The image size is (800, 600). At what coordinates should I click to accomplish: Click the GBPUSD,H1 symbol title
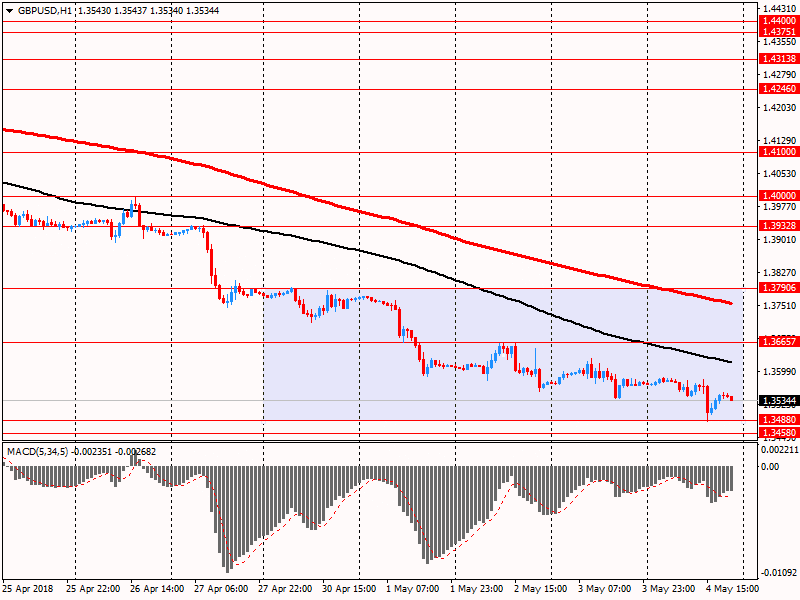44,11
